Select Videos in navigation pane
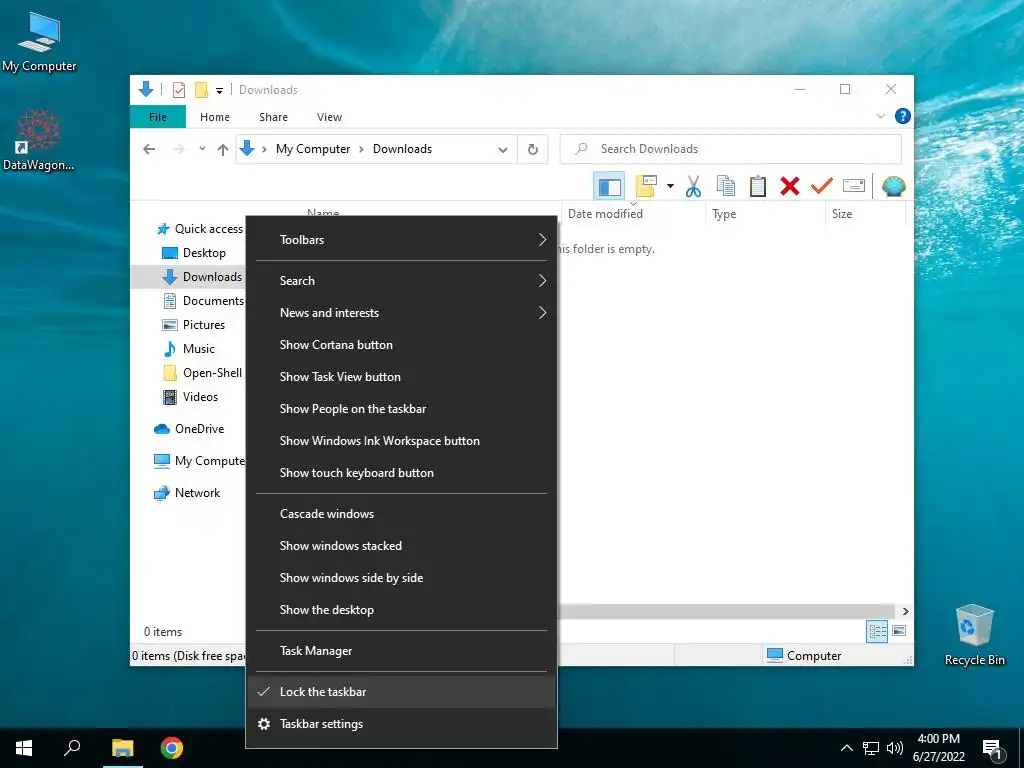 tap(190, 396)
